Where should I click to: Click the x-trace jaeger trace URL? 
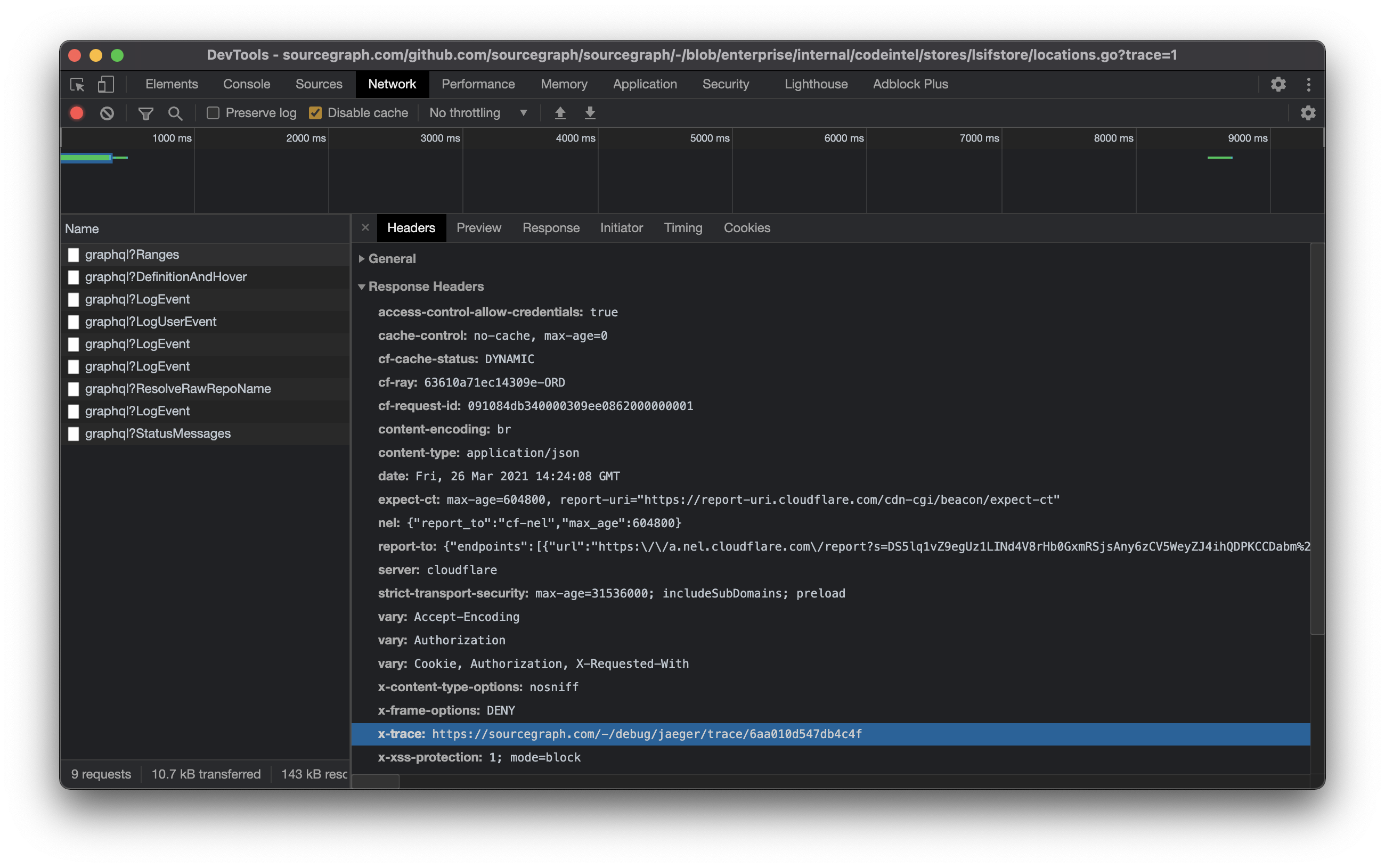[x=647, y=734]
